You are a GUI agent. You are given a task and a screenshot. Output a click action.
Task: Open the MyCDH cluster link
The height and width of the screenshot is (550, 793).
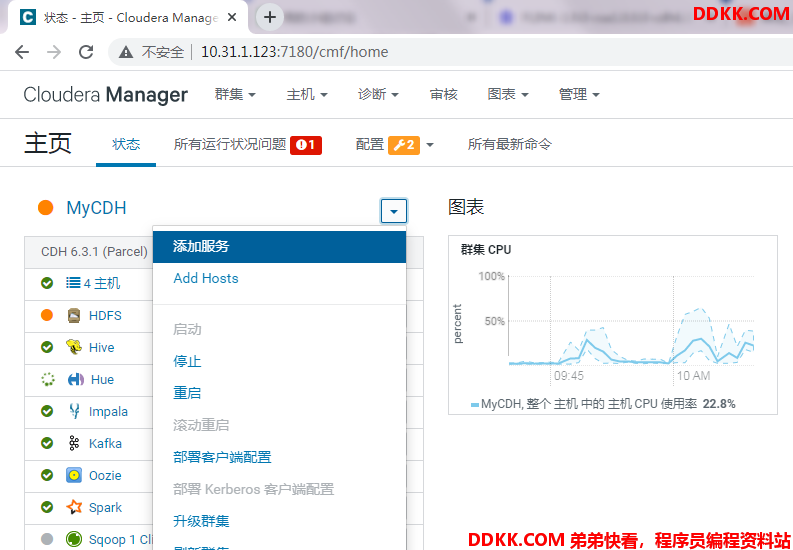point(96,208)
